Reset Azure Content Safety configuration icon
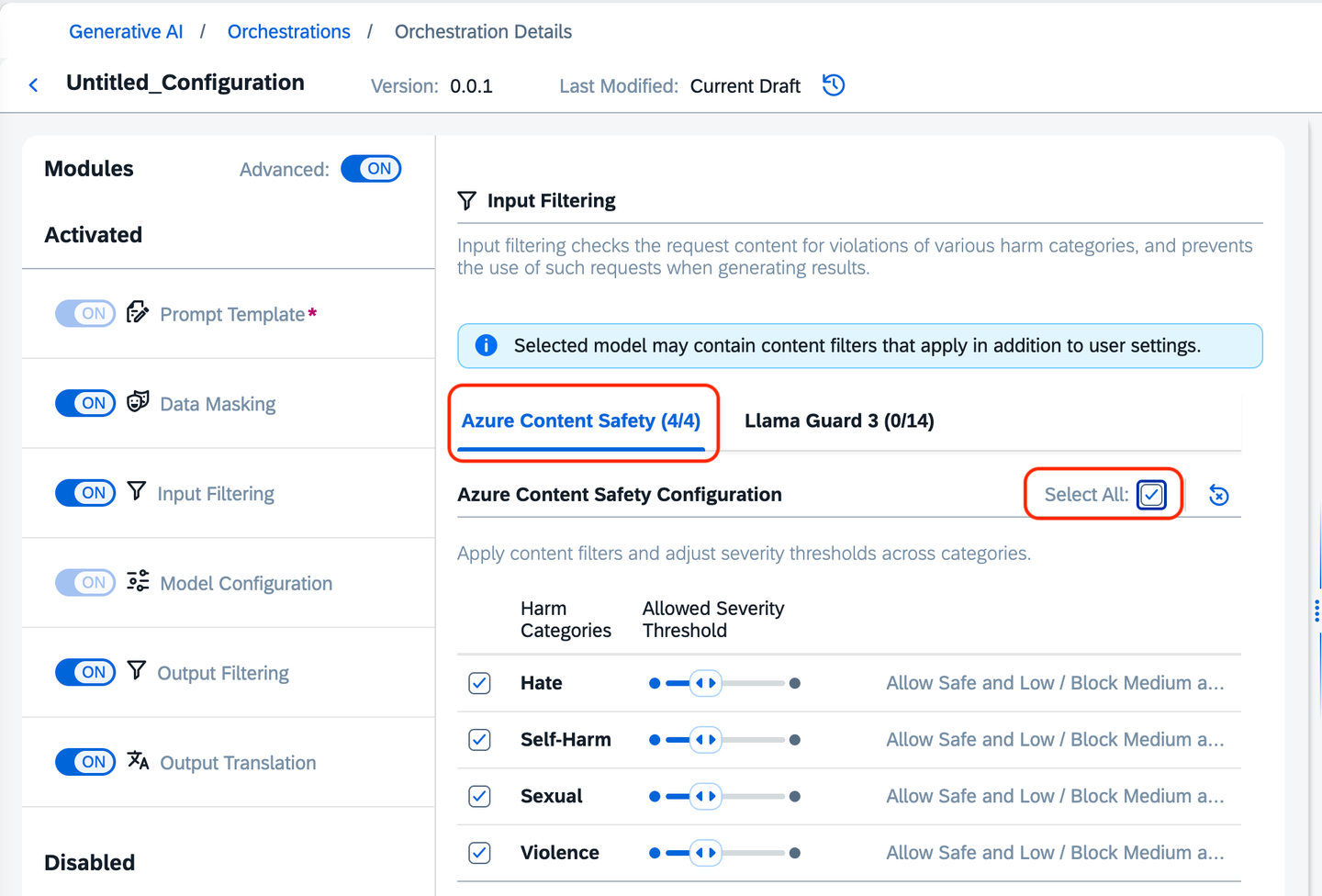 (1219, 495)
